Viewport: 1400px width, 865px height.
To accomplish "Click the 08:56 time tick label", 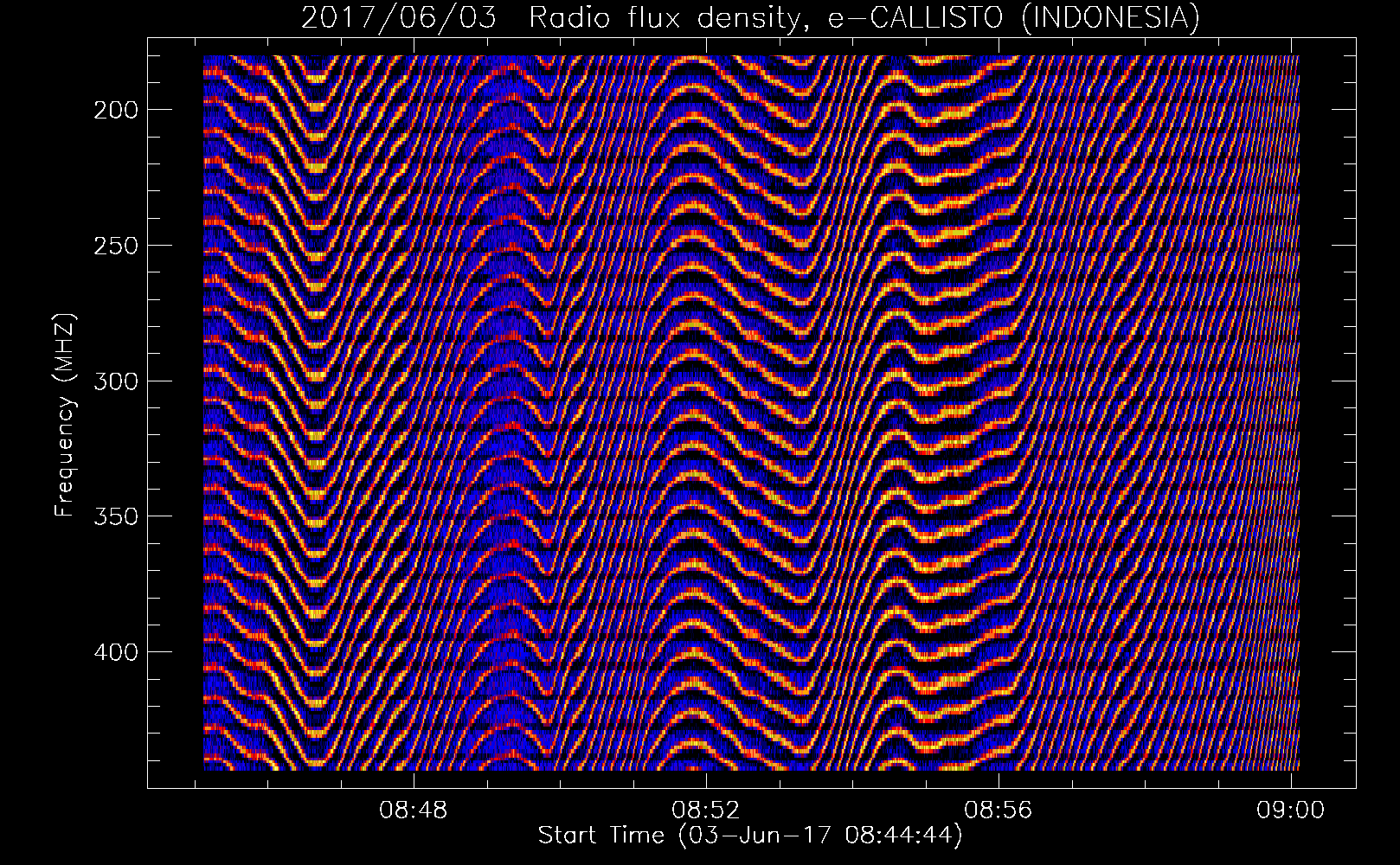I will (x=999, y=811).
